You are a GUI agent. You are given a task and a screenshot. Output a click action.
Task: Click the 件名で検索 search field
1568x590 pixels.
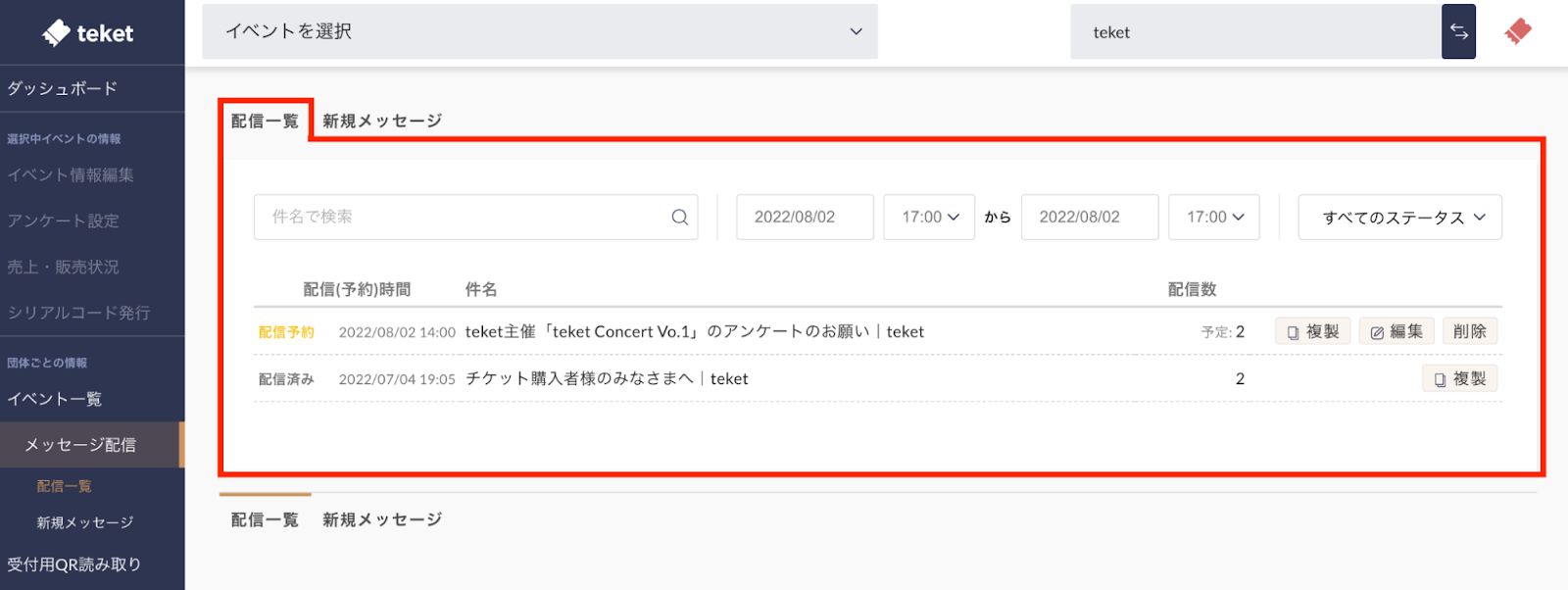(x=461, y=218)
